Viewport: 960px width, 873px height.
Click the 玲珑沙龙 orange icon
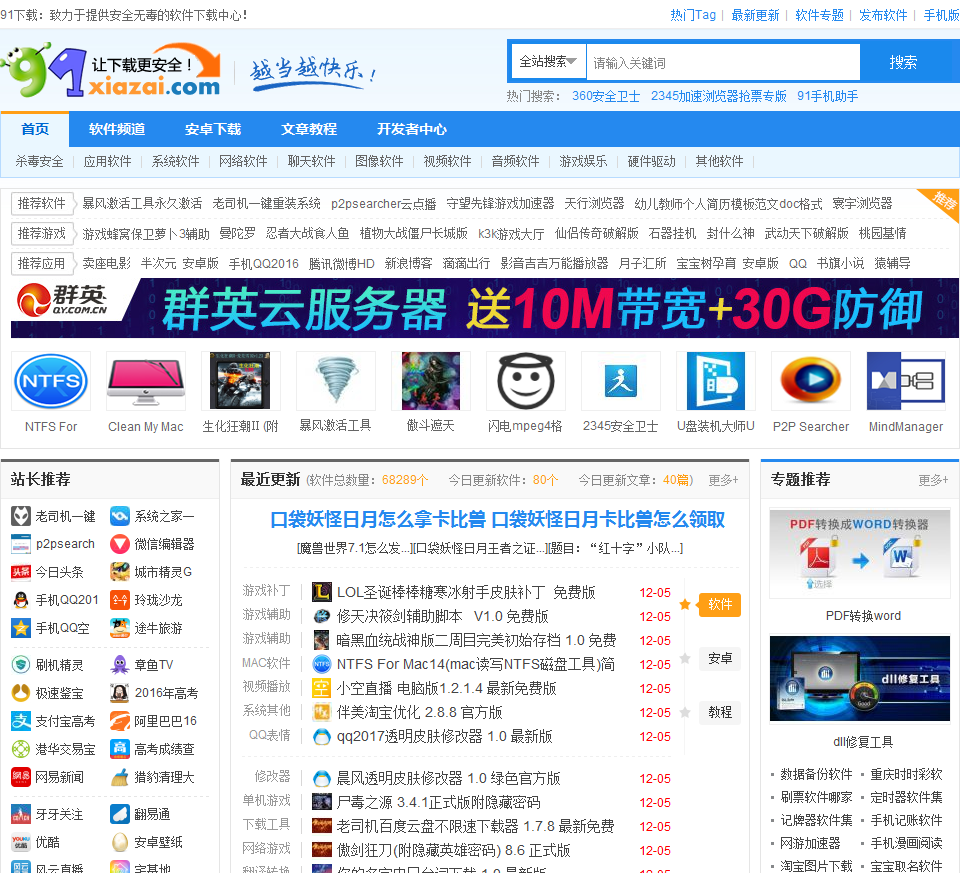120,600
